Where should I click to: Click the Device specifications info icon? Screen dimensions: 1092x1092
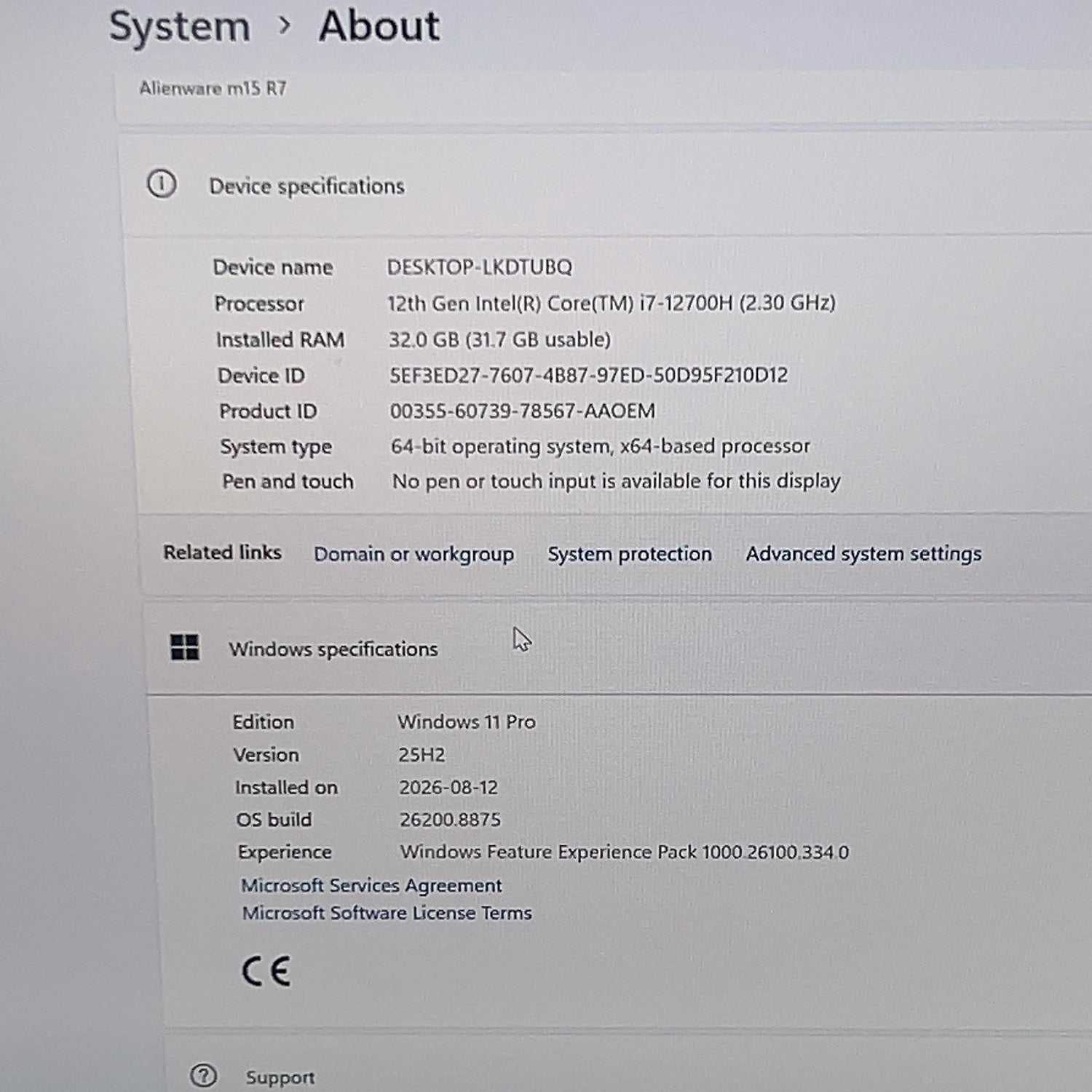[x=162, y=184]
